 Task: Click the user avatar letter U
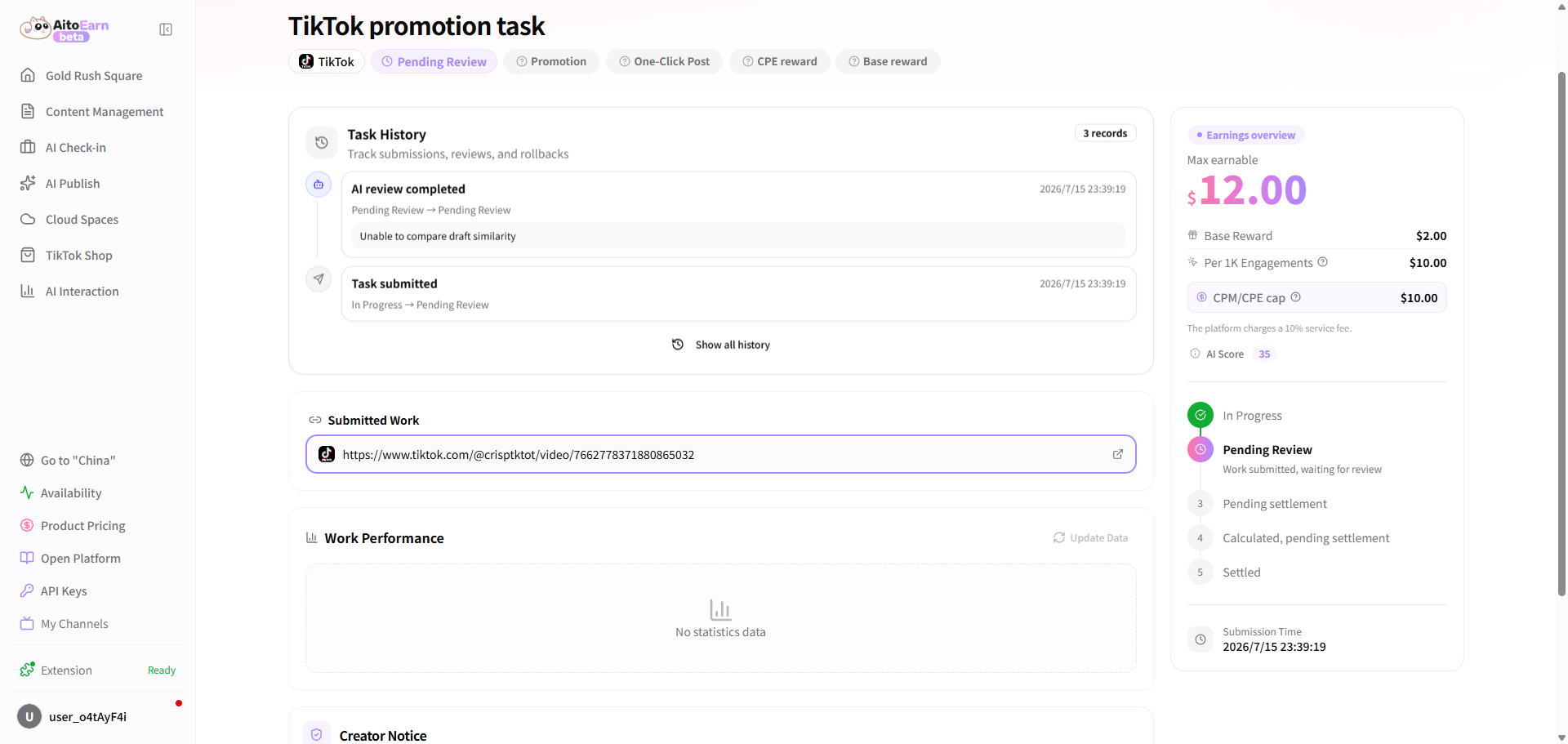pos(29,716)
